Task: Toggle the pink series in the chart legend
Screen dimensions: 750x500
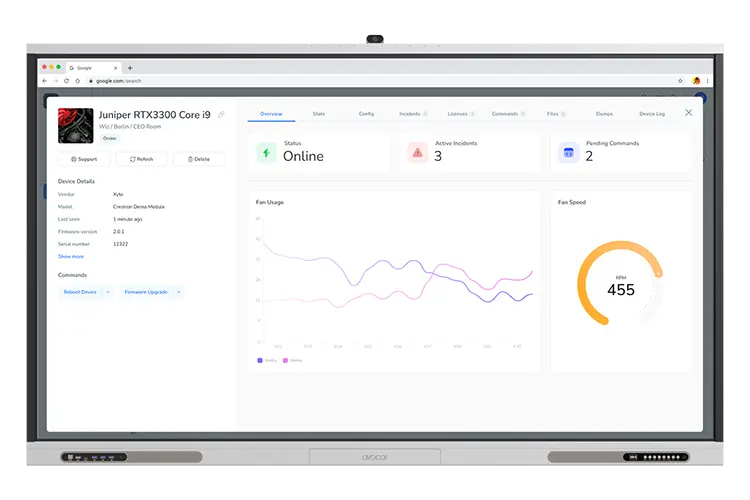Action: point(293,360)
